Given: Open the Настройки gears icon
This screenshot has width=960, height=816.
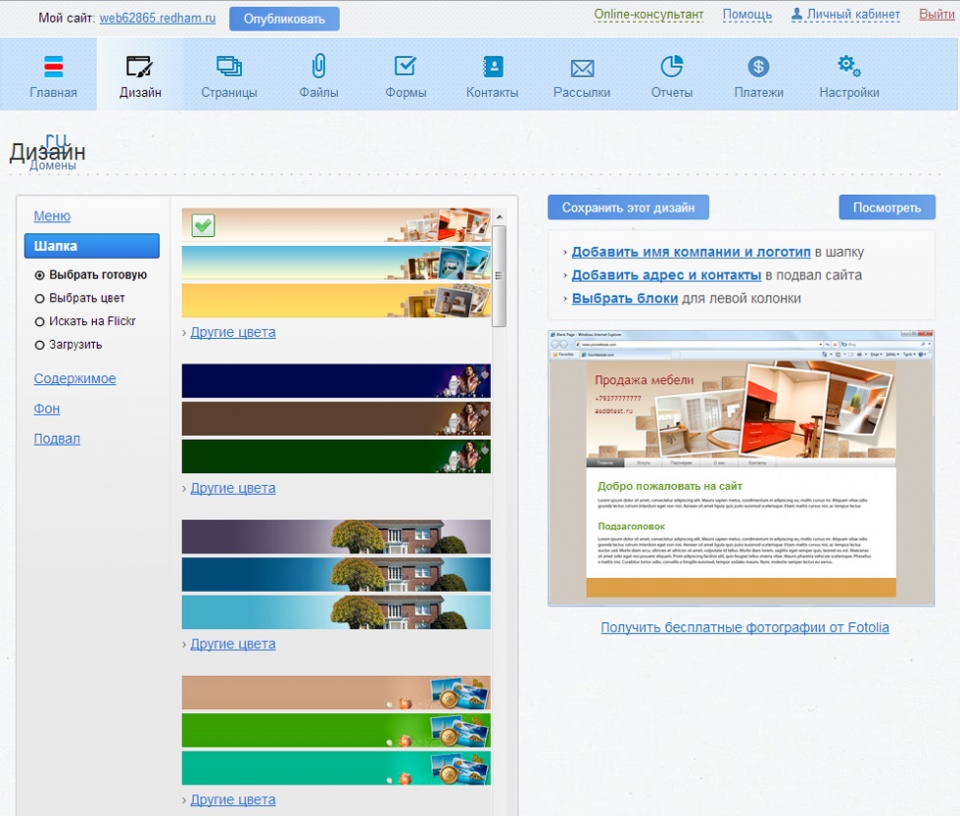Looking at the screenshot, I should click(x=849, y=66).
